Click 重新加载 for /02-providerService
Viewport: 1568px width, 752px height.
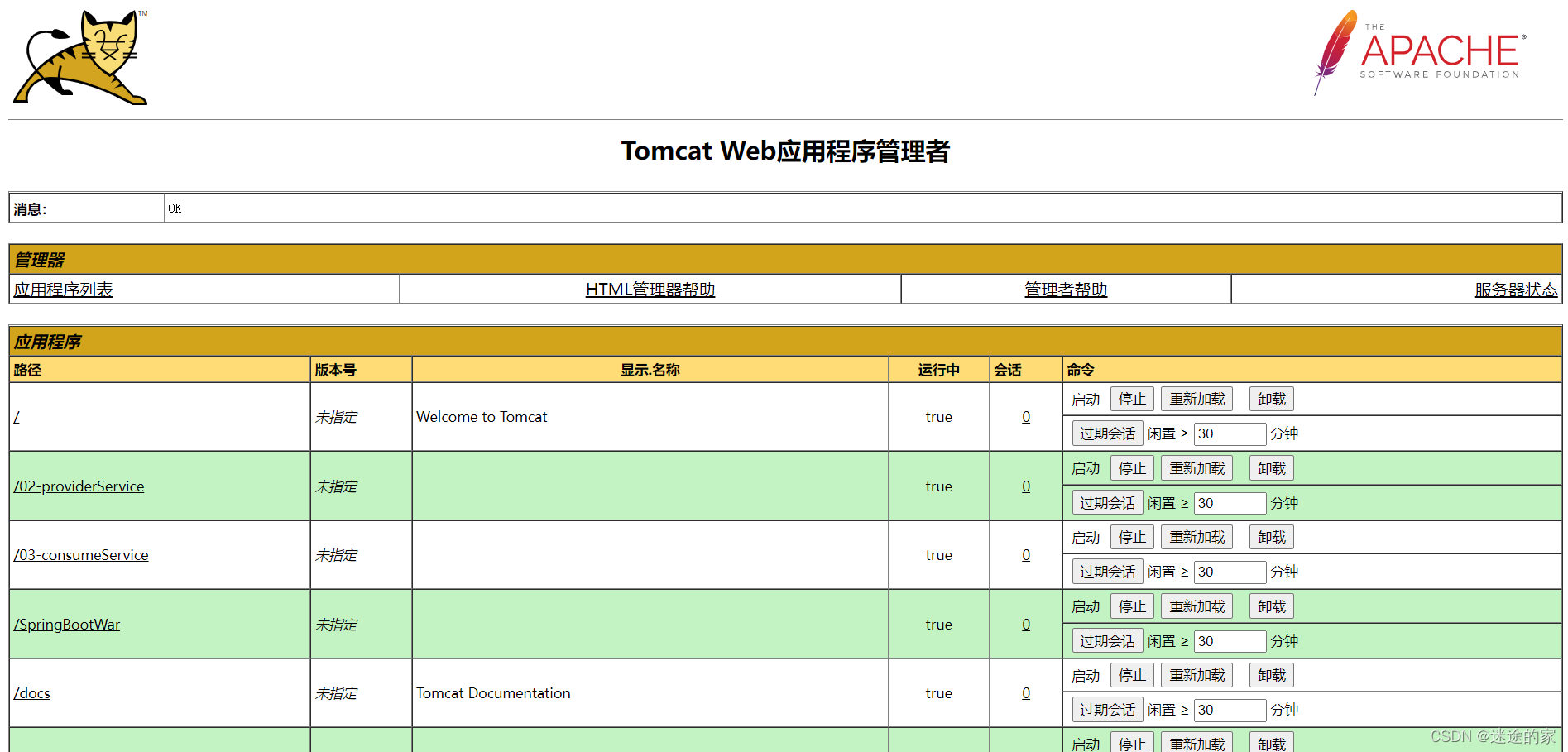click(1196, 468)
